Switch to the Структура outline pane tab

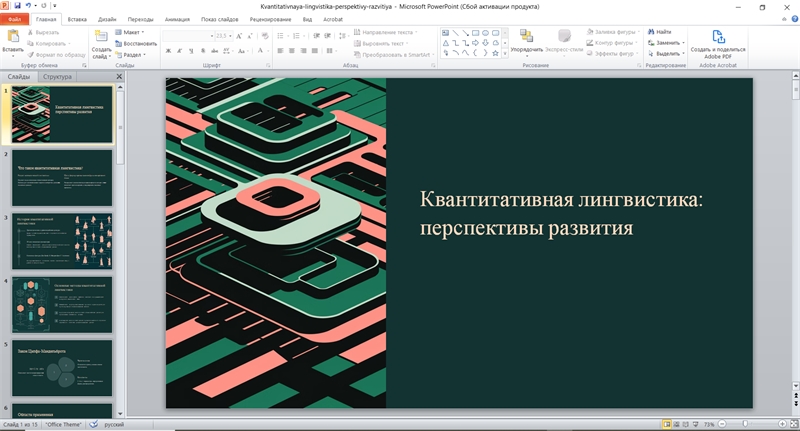tap(57, 77)
